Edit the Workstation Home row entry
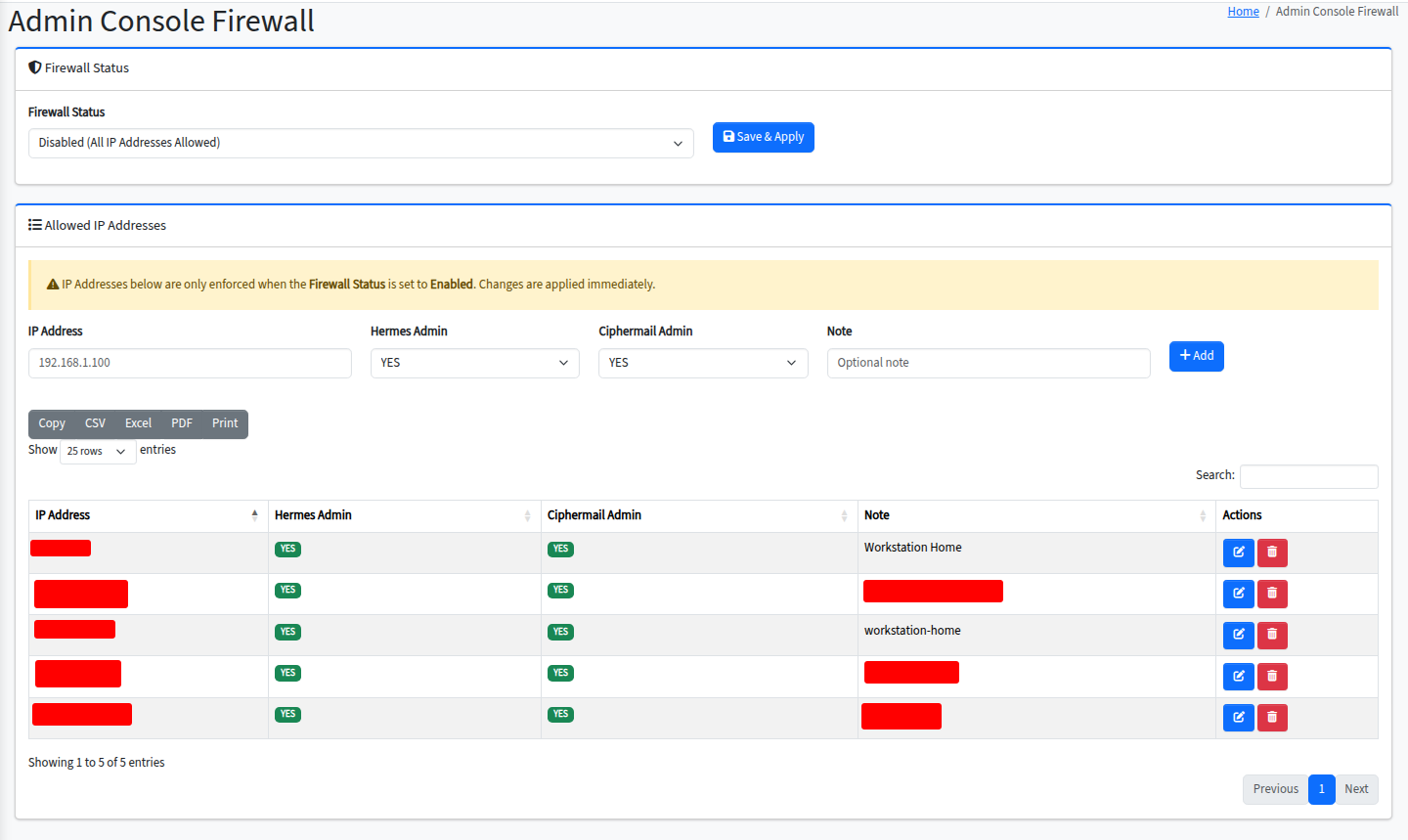This screenshot has width=1408, height=840. (1238, 553)
